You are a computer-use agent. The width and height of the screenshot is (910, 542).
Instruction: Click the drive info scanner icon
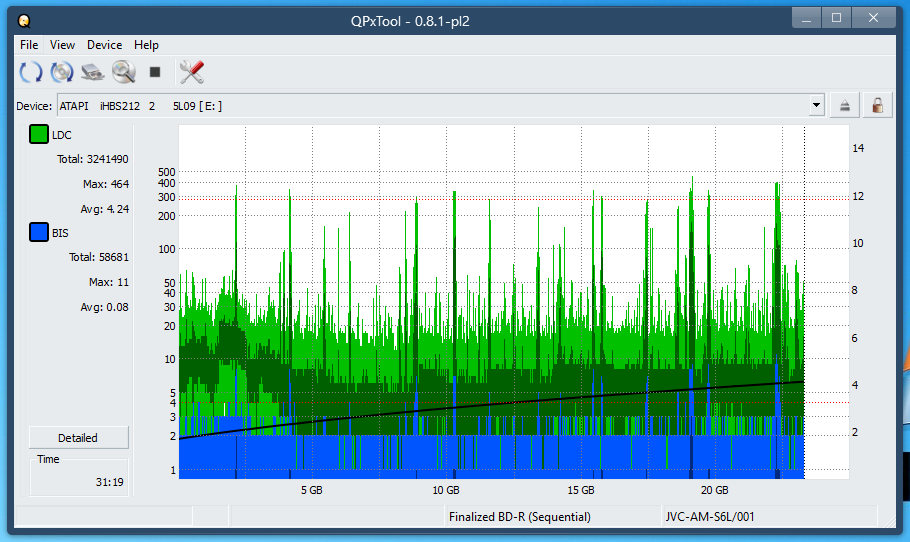[x=93, y=72]
